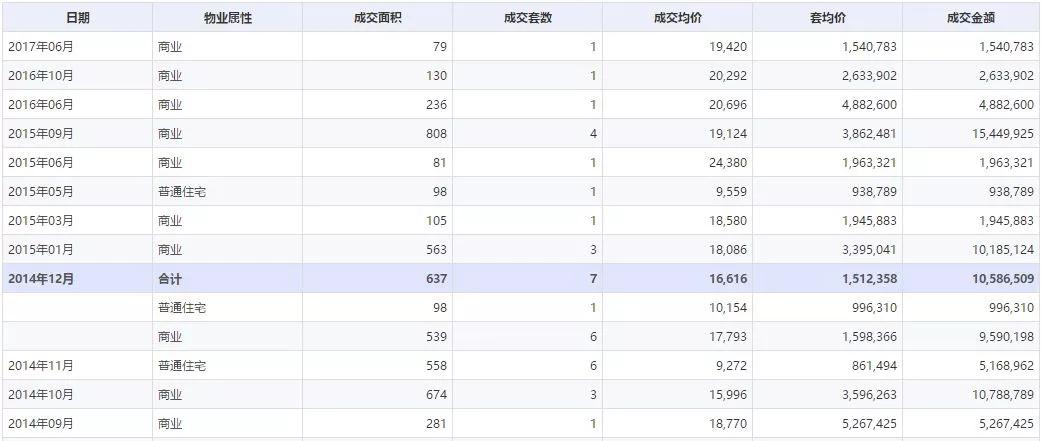Click the total amount 9,590,198
Screen dimensions: 1043x441
tap(1006, 337)
